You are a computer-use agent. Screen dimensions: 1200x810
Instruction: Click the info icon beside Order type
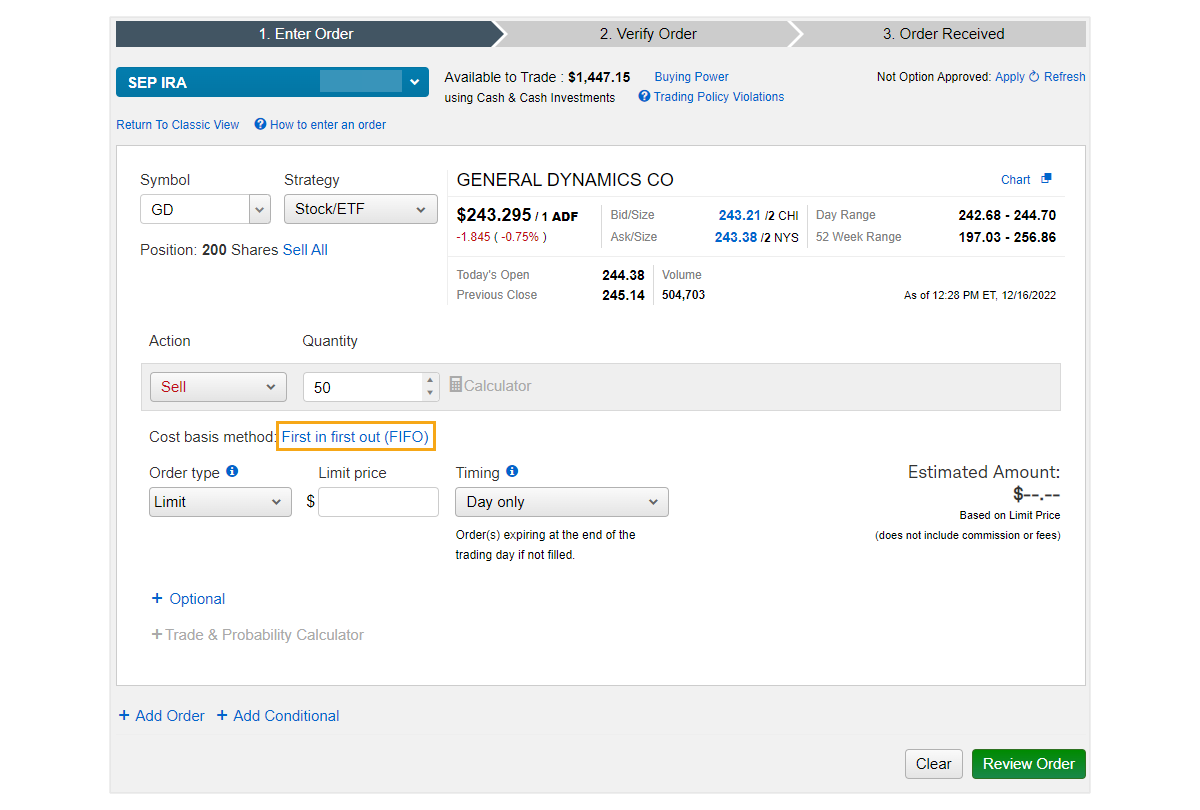pyautogui.click(x=232, y=472)
